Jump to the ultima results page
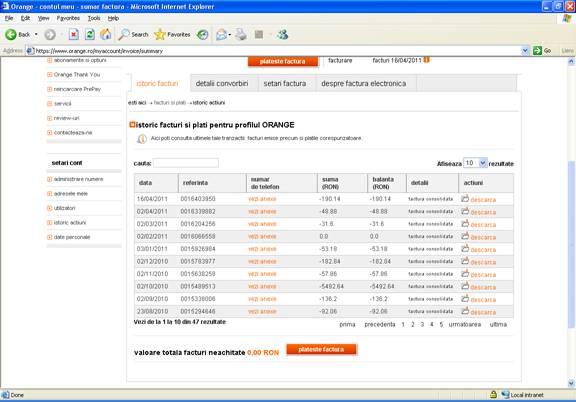576x402 pixels. pyautogui.click(x=498, y=324)
